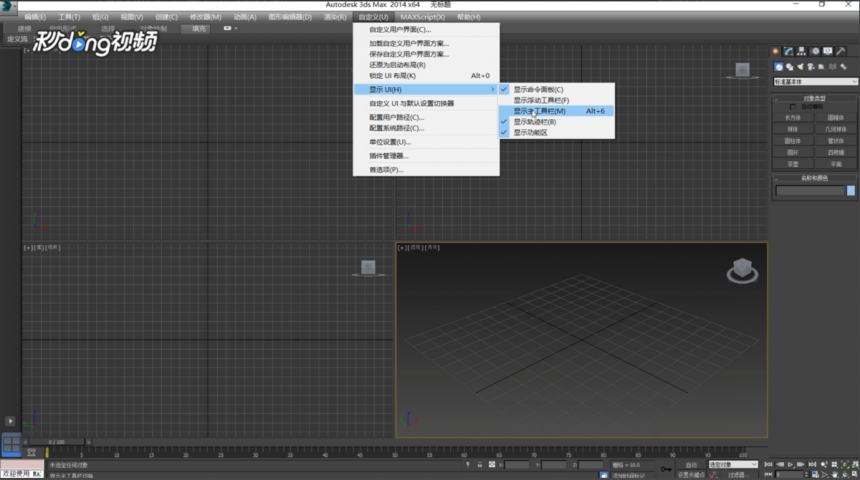
Task: Toggle Show Command Panel (C) menu item
Action: click(556, 89)
